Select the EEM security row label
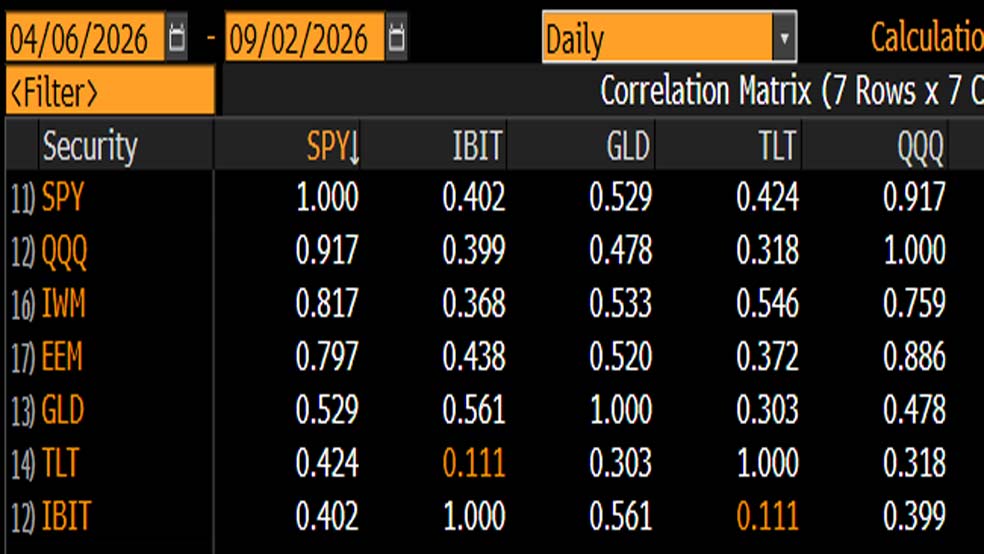984x554 pixels. (62, 356)
